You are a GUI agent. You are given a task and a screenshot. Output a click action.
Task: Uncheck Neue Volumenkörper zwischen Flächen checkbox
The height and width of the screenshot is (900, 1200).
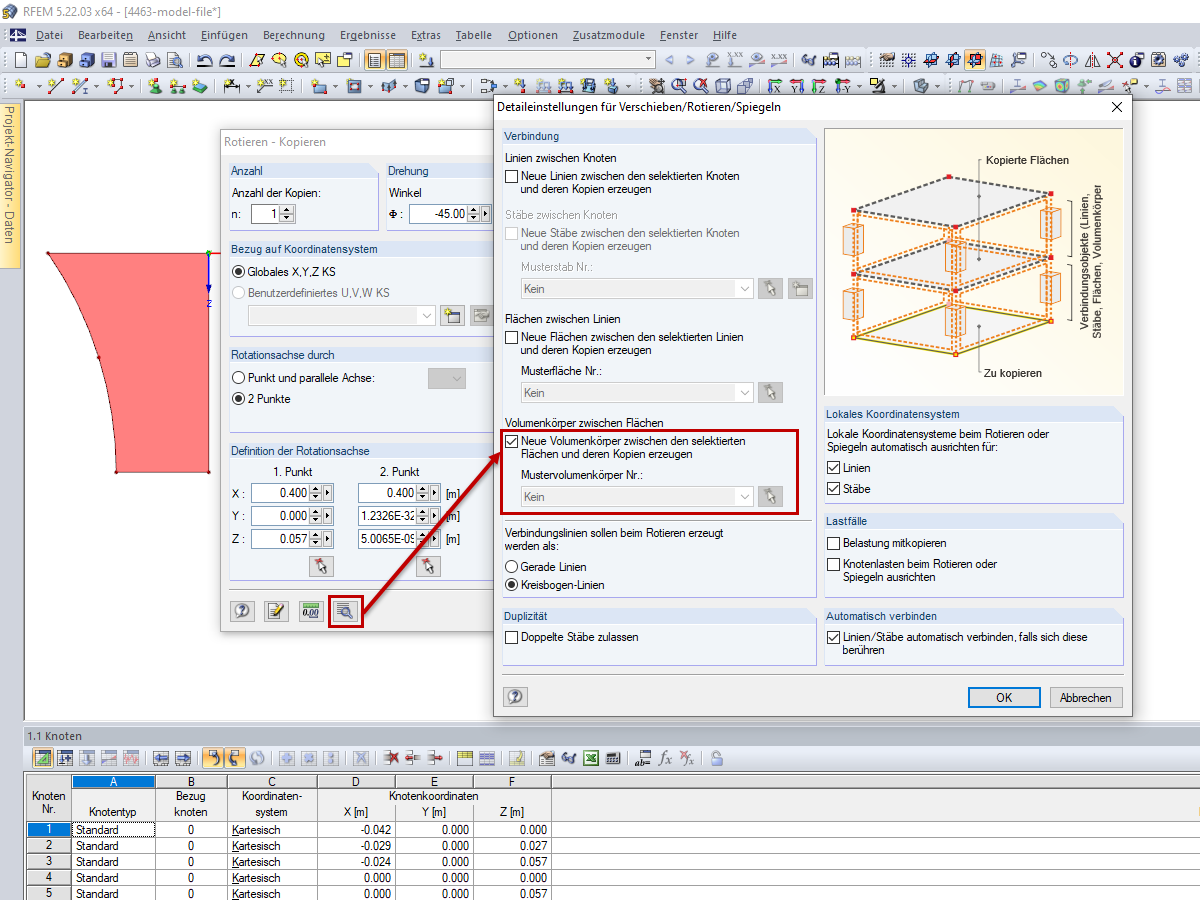coord(512,441)
